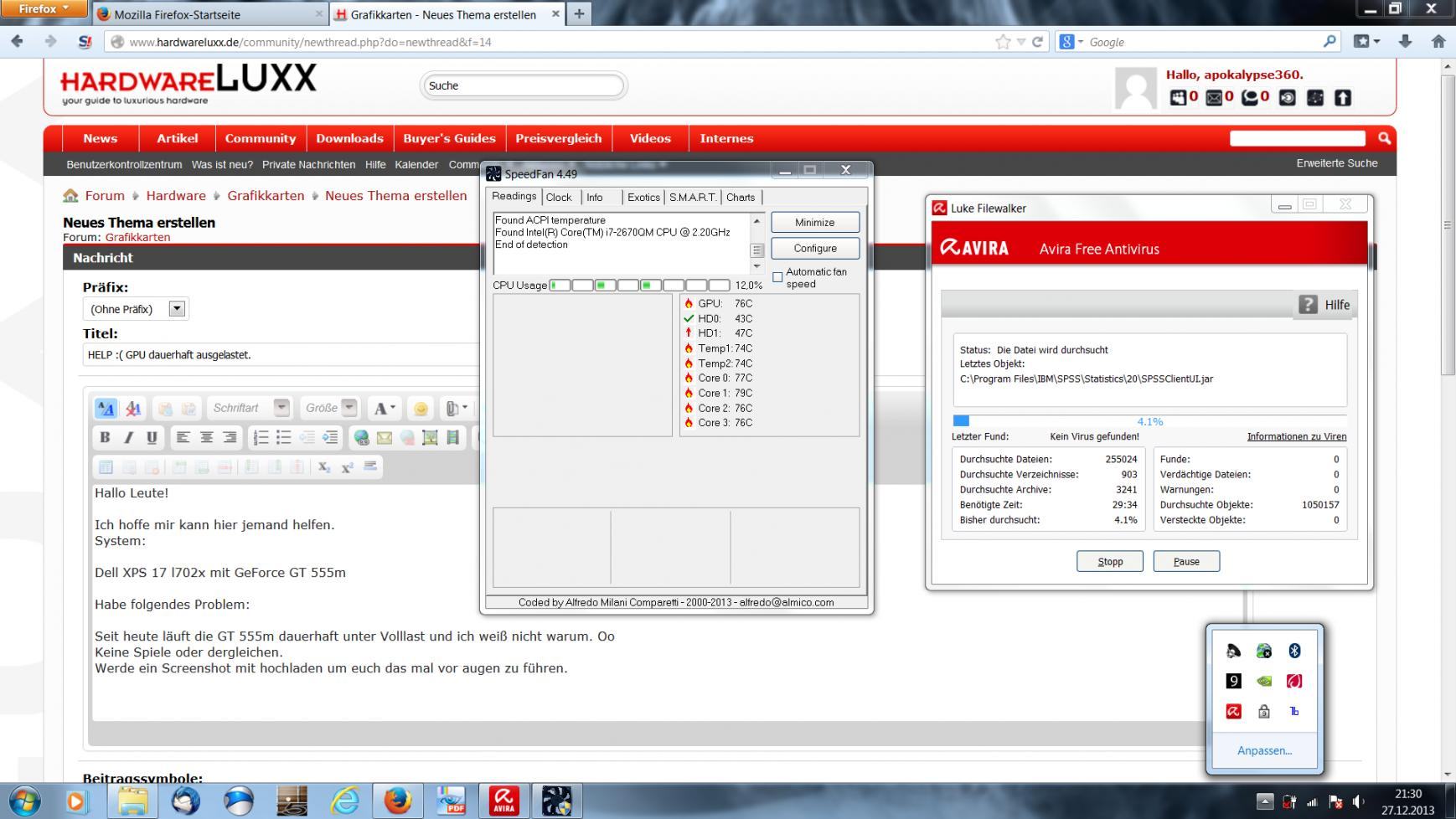1456x819 pixels.
Task: Click the Grafikkarten breadcrumb link
Action: pos(266,195)
